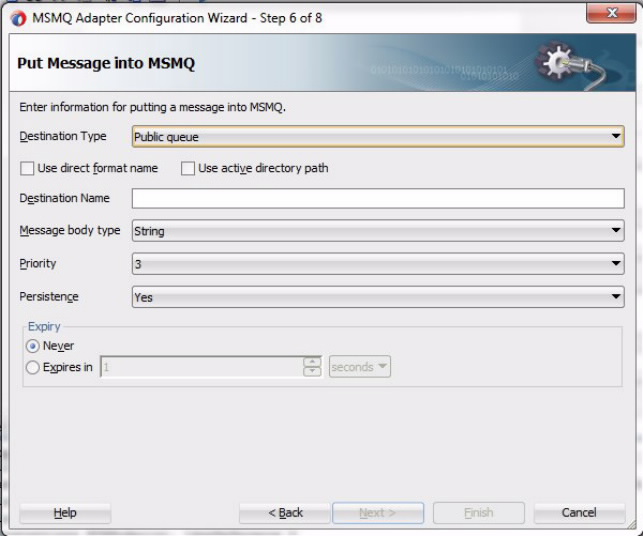Click the Put Message into MSMQ heading

(x=106, y=63)
